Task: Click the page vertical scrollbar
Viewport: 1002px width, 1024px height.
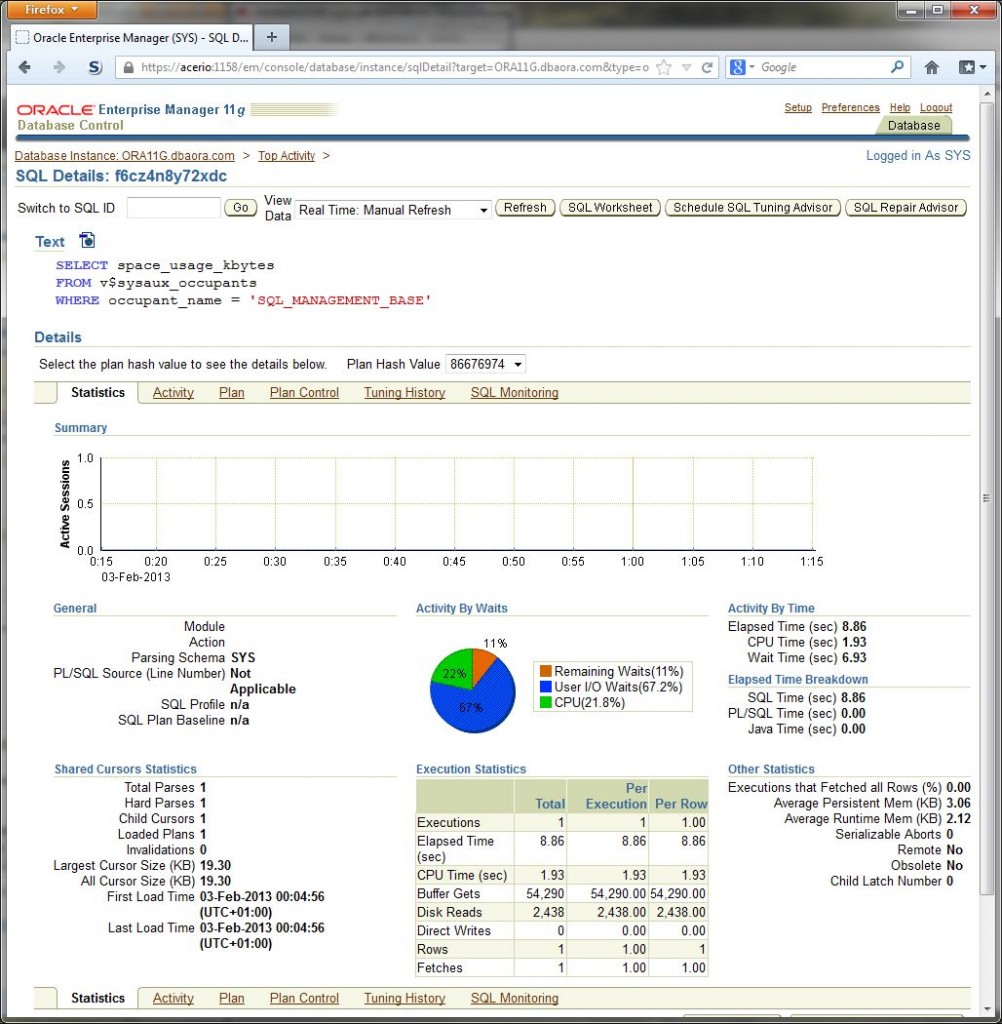Action: pyautogui.click(x=986, y=496)
